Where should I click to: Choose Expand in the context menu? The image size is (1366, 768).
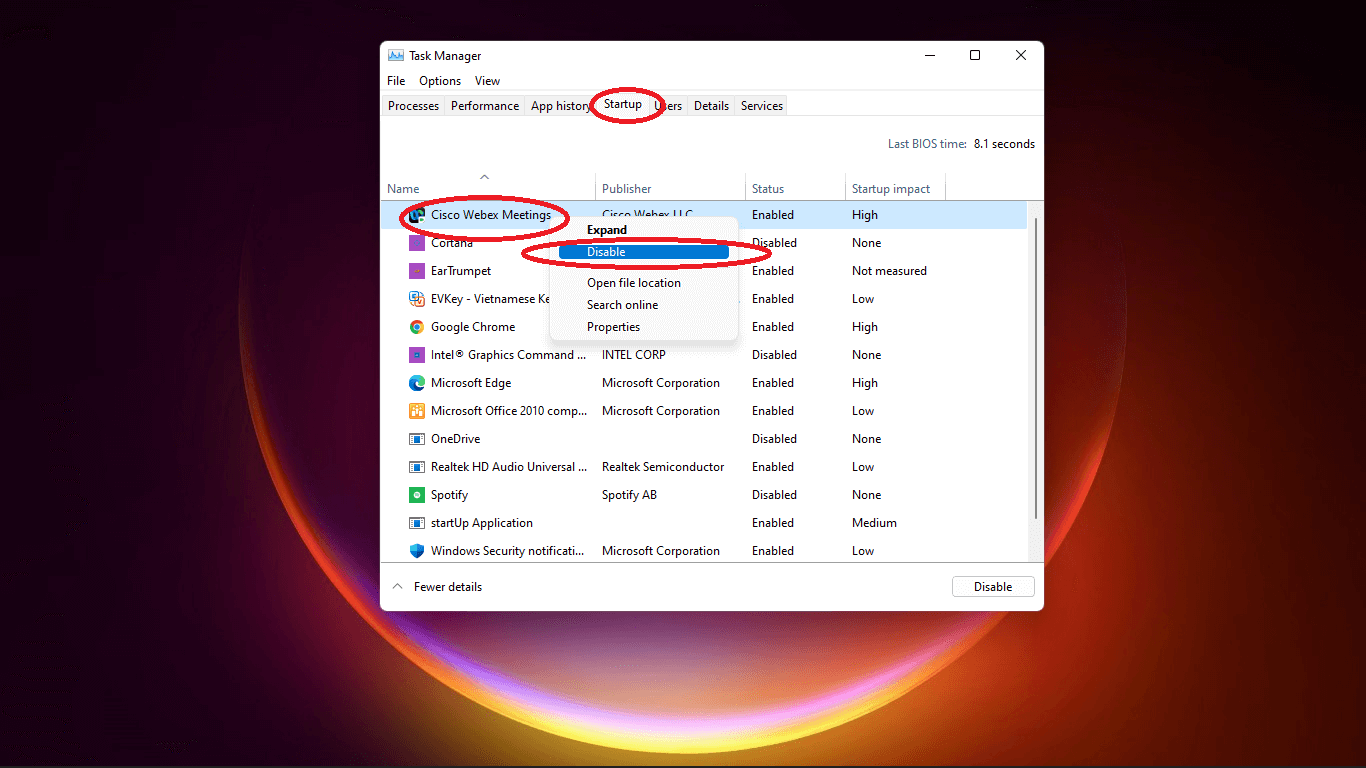pos(644,230)
